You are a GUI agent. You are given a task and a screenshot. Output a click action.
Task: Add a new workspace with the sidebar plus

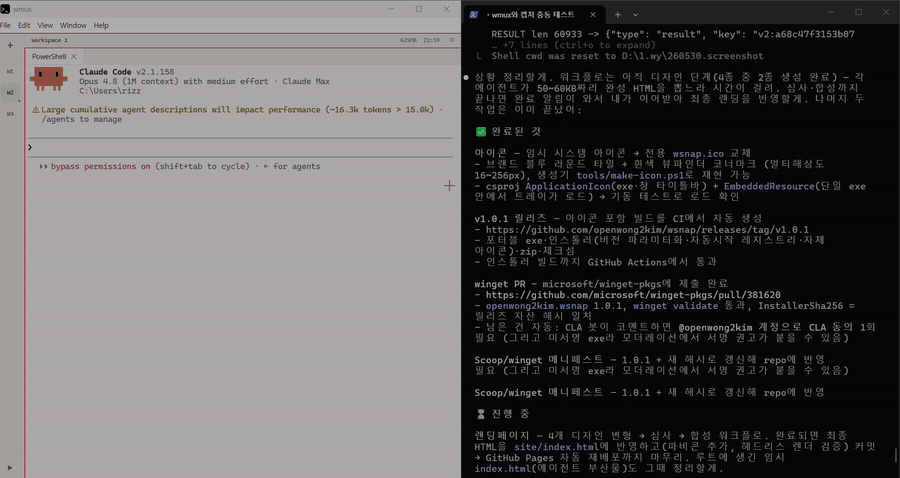[x=10, y=45]
